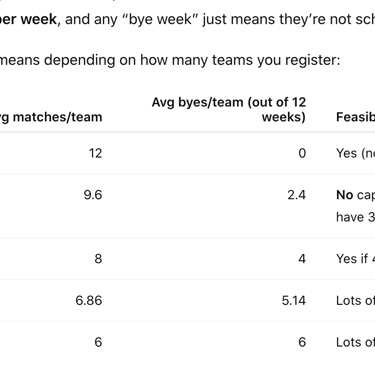Screen dimensions: 375x366
Task: Click the quoted "bye week" phrase
Action: click(x=158, y=19)
